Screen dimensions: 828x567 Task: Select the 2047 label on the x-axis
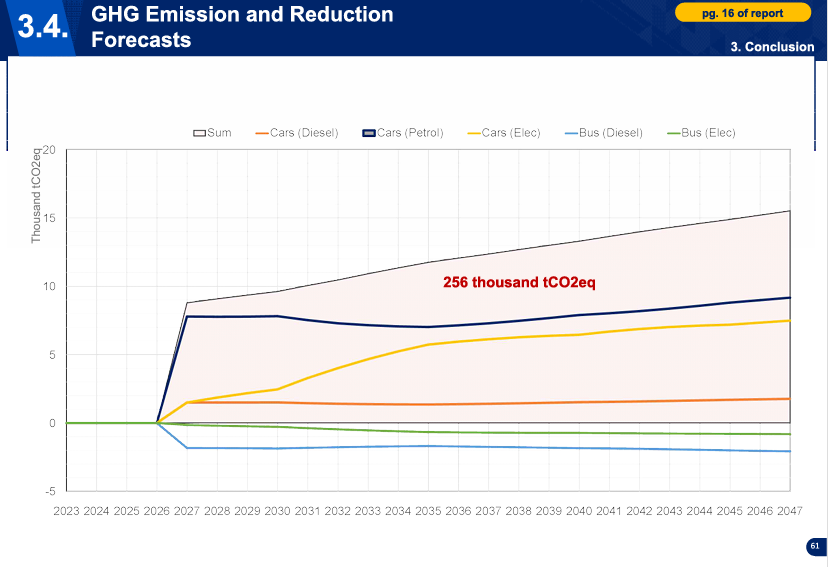[790, 511]
